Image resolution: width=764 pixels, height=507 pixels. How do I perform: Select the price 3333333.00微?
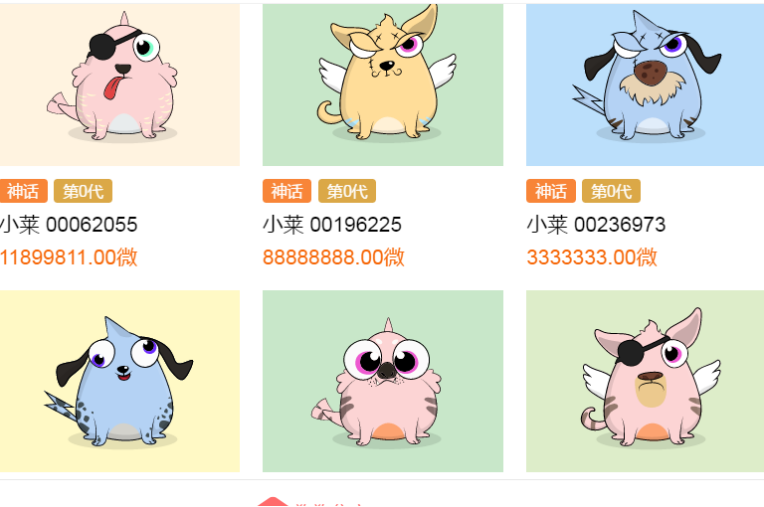(592, 257)
